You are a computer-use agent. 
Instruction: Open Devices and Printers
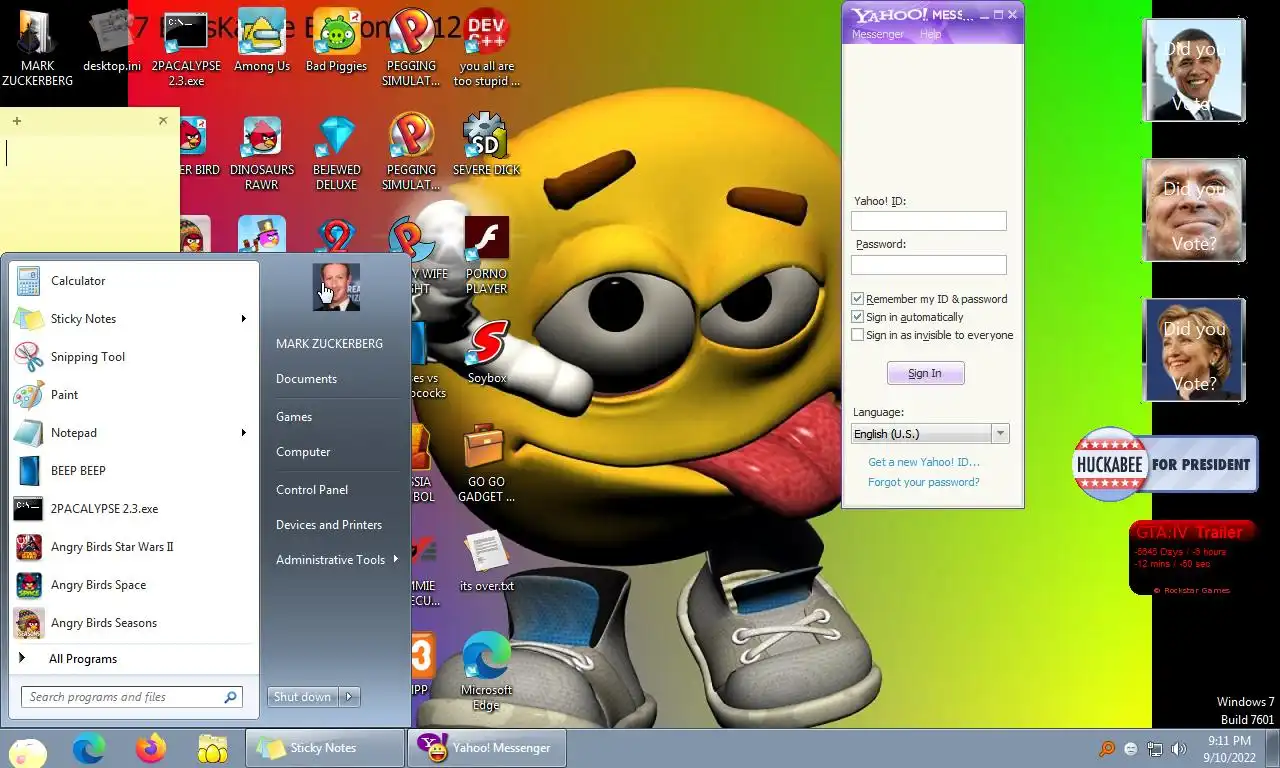pos(329,525)
